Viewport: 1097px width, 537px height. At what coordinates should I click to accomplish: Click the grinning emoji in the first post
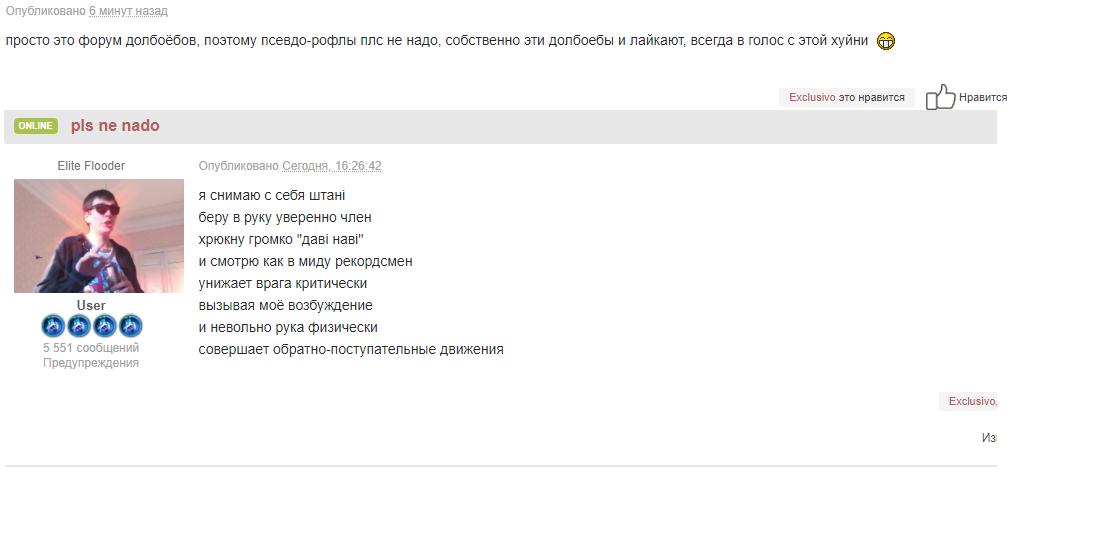coord(886,41)
